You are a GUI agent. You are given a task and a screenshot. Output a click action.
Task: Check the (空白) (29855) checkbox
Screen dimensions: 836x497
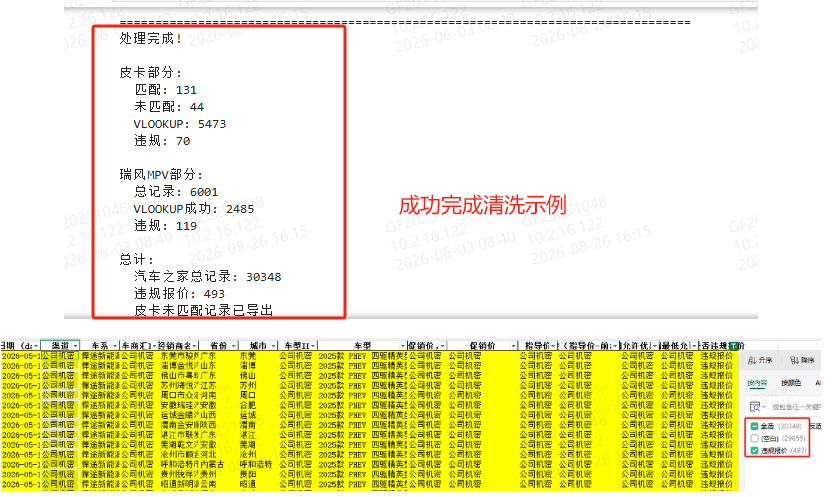(754, 438)
